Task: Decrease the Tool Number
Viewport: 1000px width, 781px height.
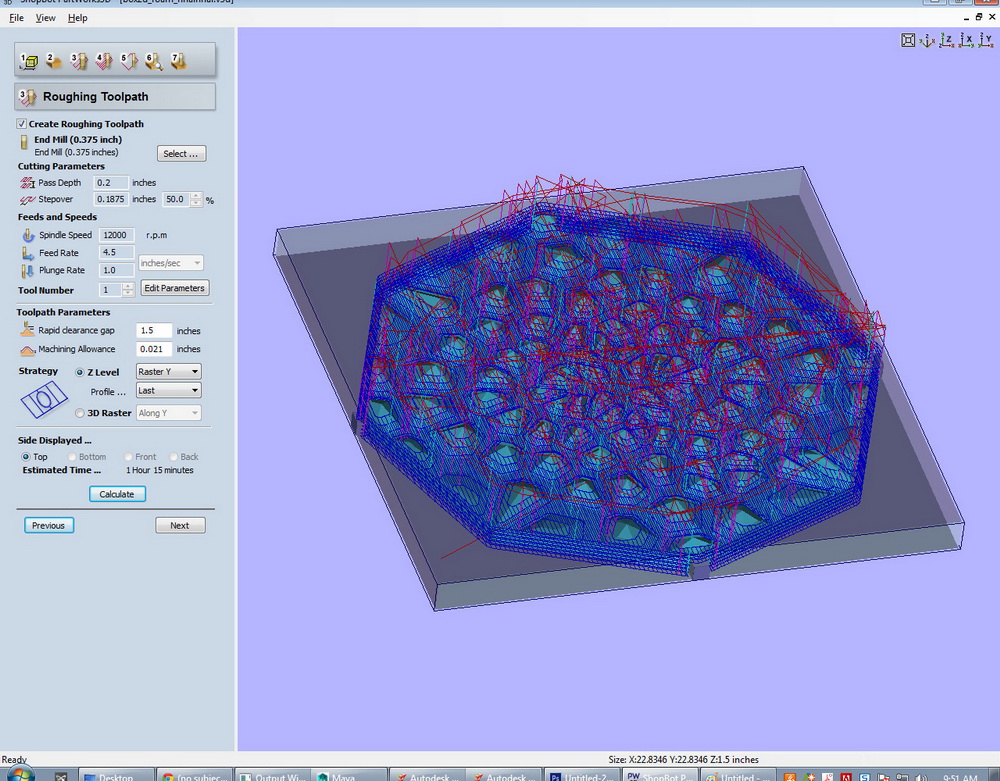Action: 128,293
